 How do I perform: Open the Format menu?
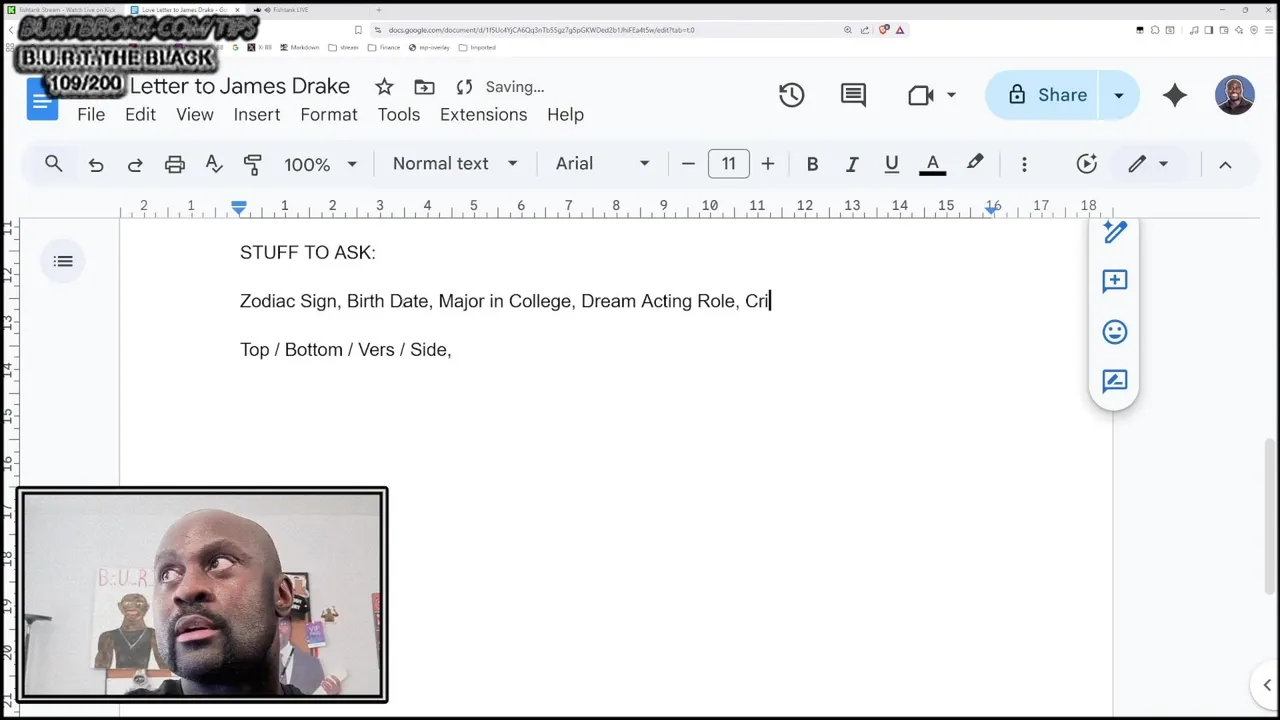click(x=329, y=114)
